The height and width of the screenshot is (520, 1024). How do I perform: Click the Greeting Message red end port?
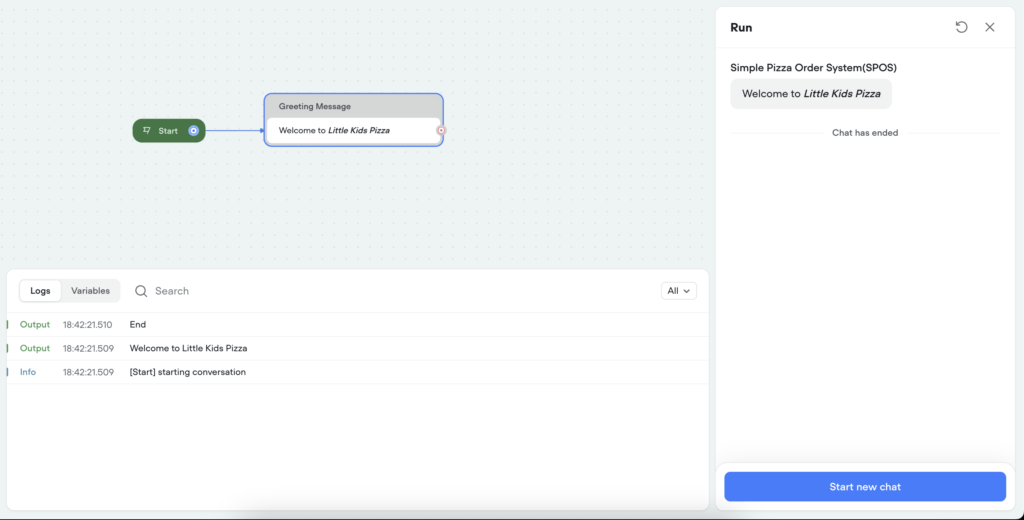click(441, 130)
